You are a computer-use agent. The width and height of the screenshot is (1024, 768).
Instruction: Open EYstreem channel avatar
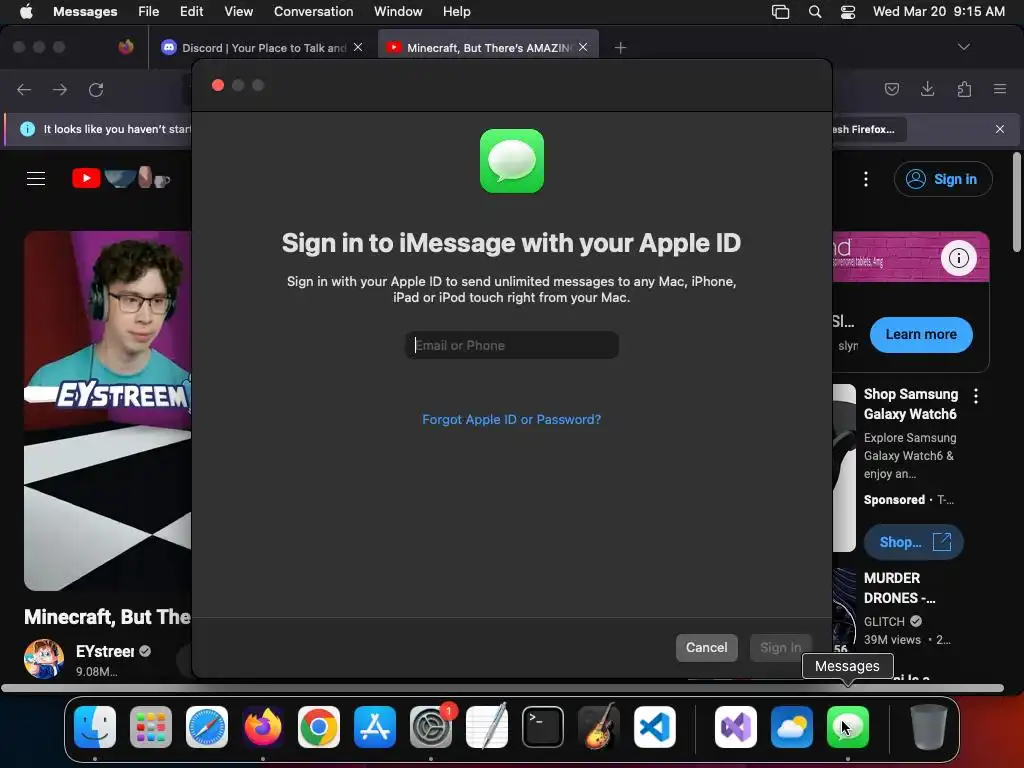[44, 659]
